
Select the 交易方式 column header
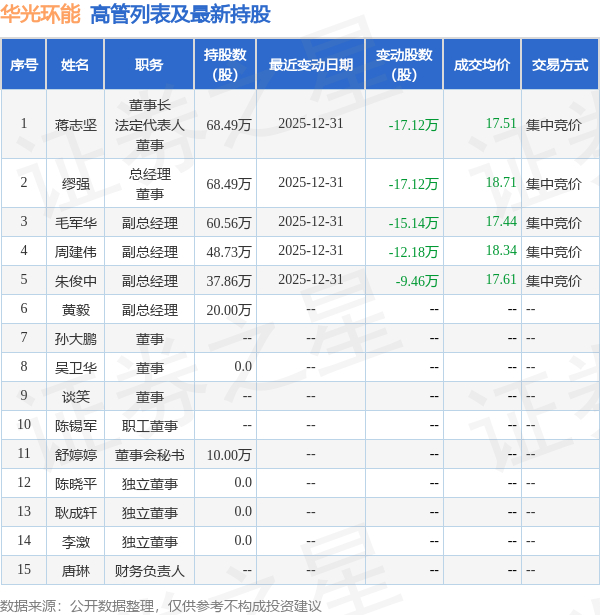pos(560,64)
